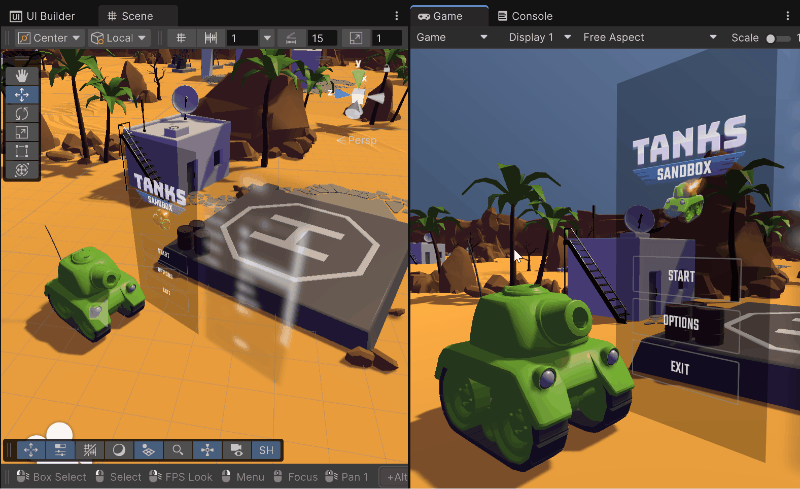
Task: Toggle grid visibility in Scene view
Action: (181, 38)
